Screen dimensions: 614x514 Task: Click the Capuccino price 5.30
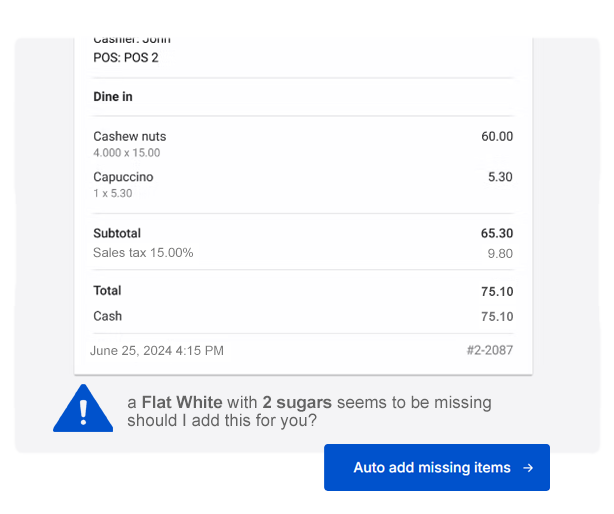[500, 177]
